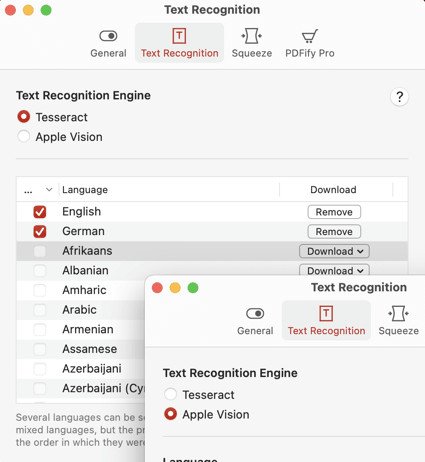Select the Arabic row text
425x462 pixels.
tap(79, 310)
